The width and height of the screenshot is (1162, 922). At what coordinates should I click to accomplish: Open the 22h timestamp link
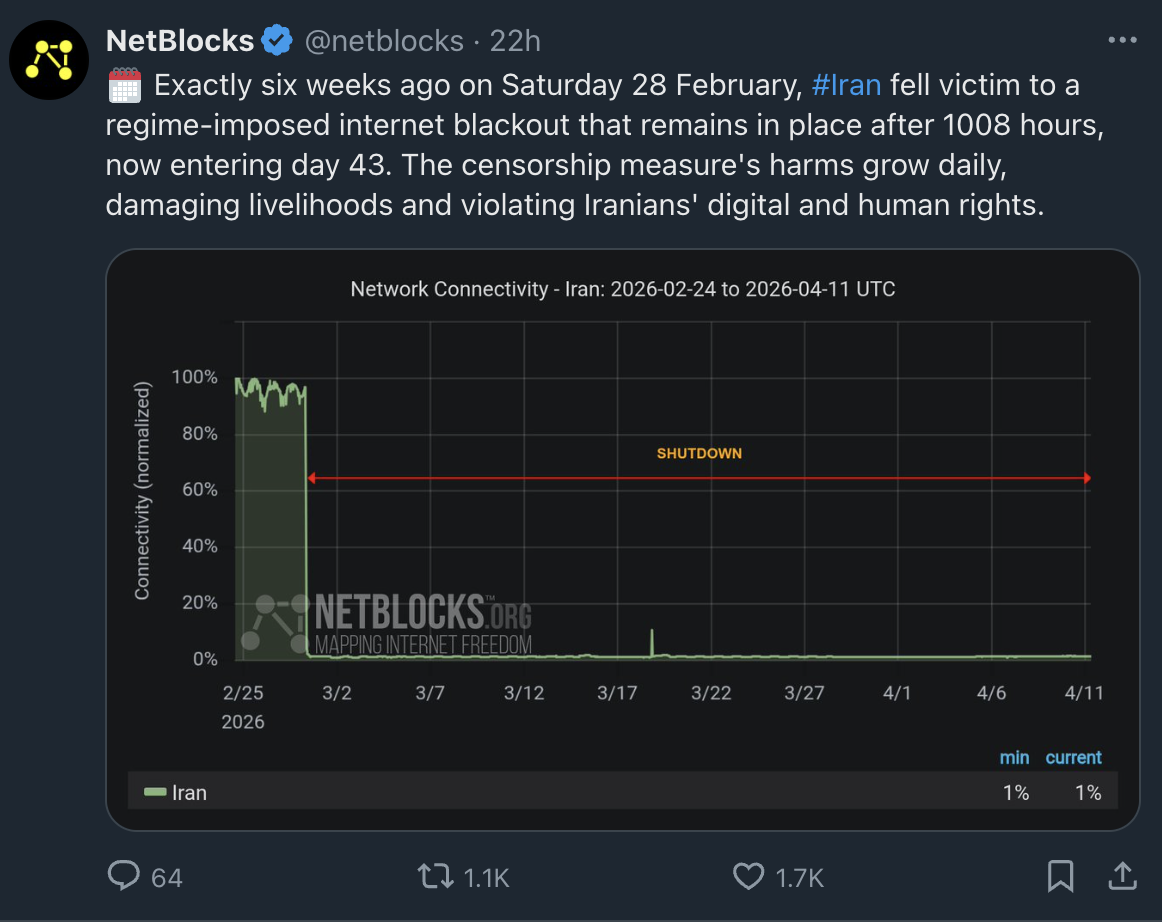pyautogui.click(x=515, y=41)
